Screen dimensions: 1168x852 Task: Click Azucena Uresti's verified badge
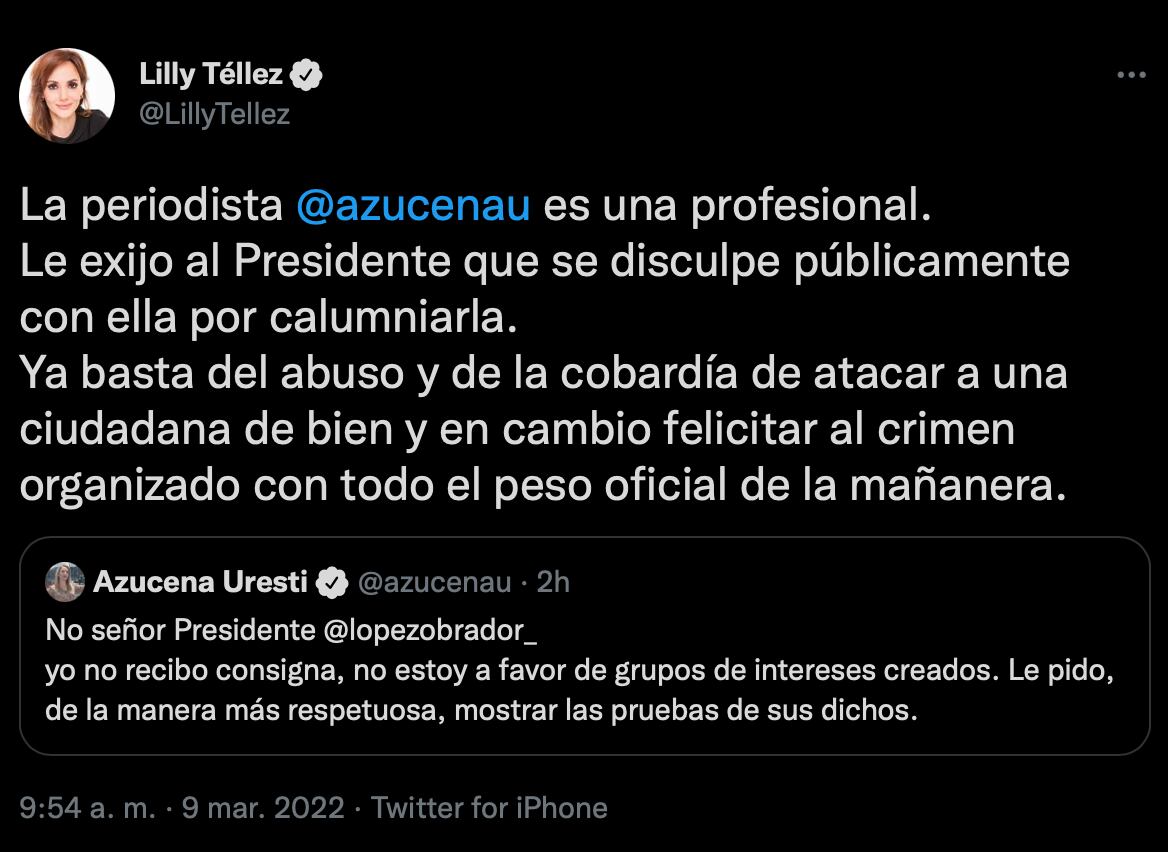tap(331, 582)
